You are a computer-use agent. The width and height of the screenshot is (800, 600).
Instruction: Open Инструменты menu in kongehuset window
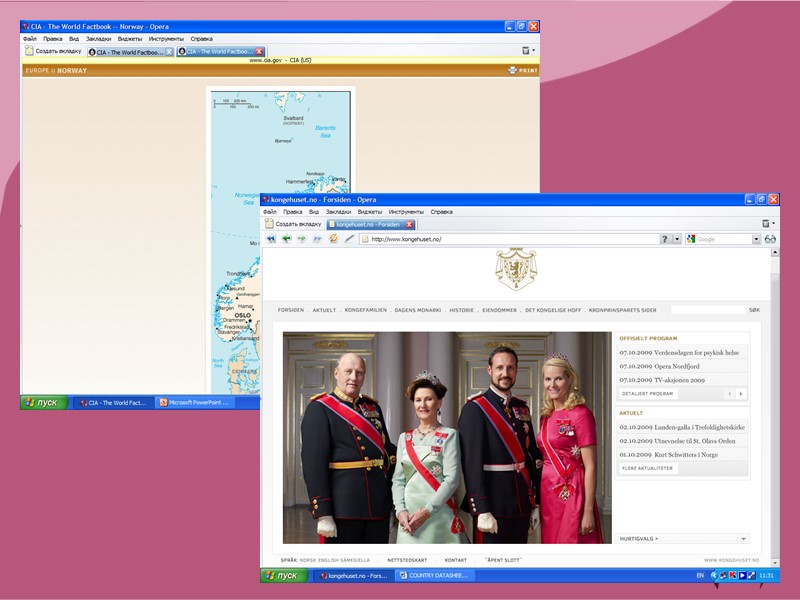(x=406, y=212)
